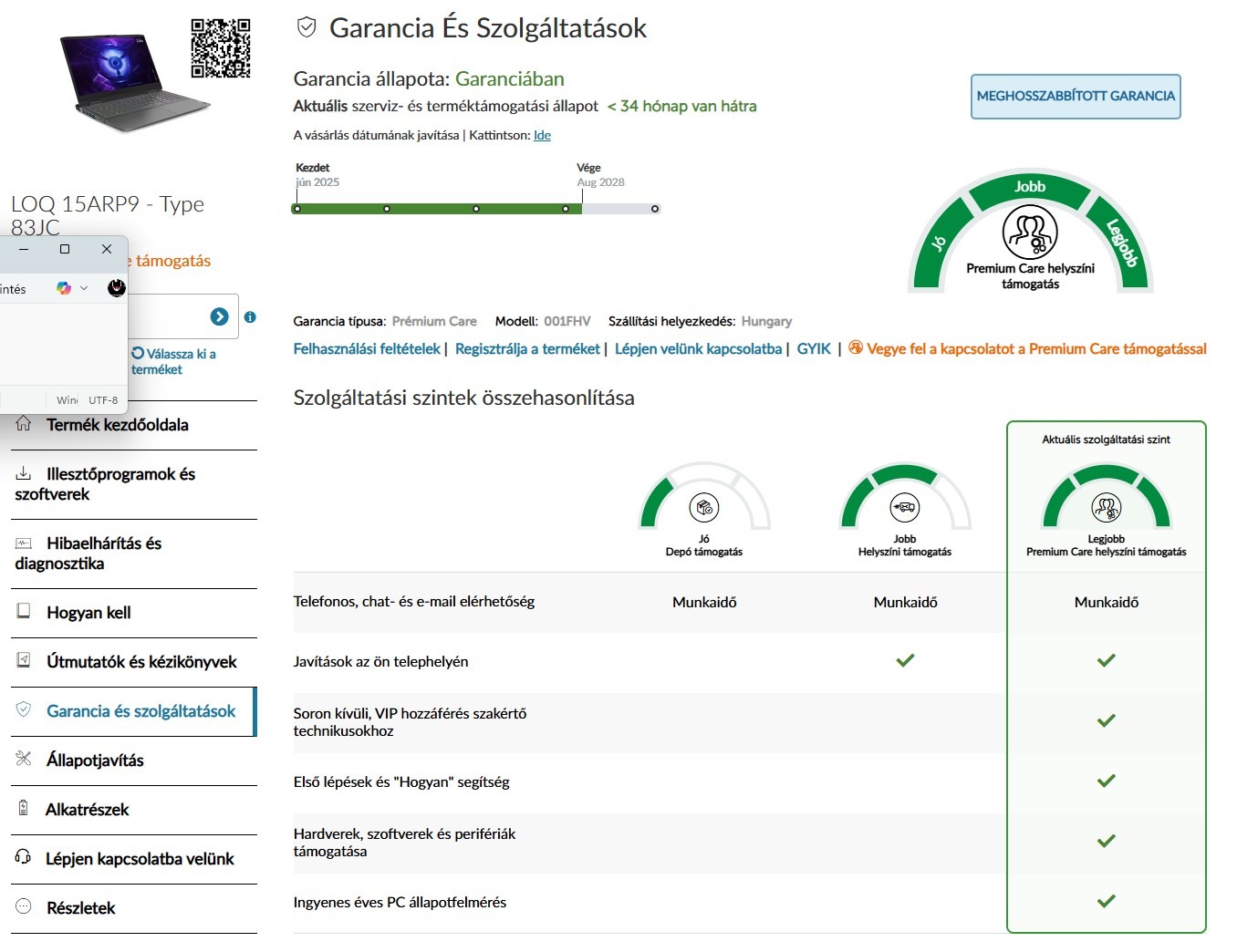
Task: Click checkmark for Javítások in Jobb column
Action: [x=905, y=660]
